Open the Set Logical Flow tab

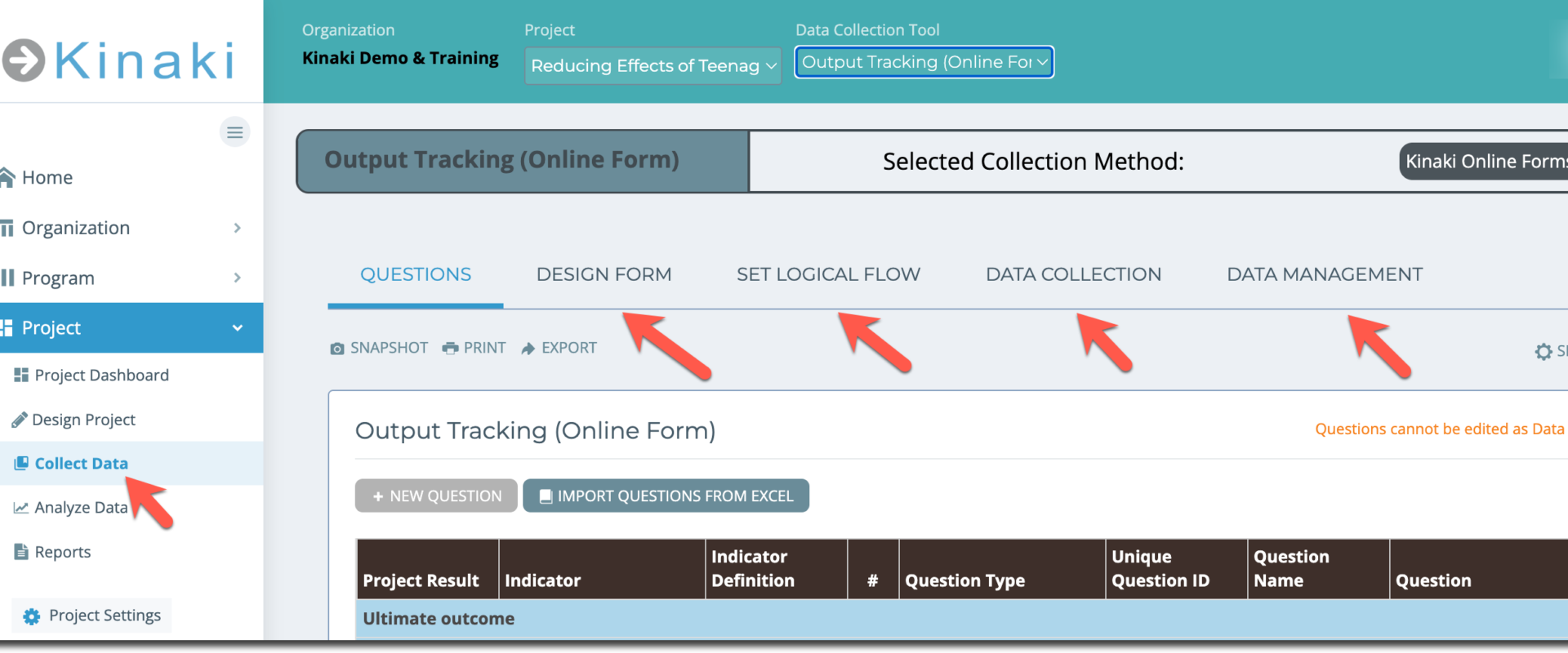(828, 274)
